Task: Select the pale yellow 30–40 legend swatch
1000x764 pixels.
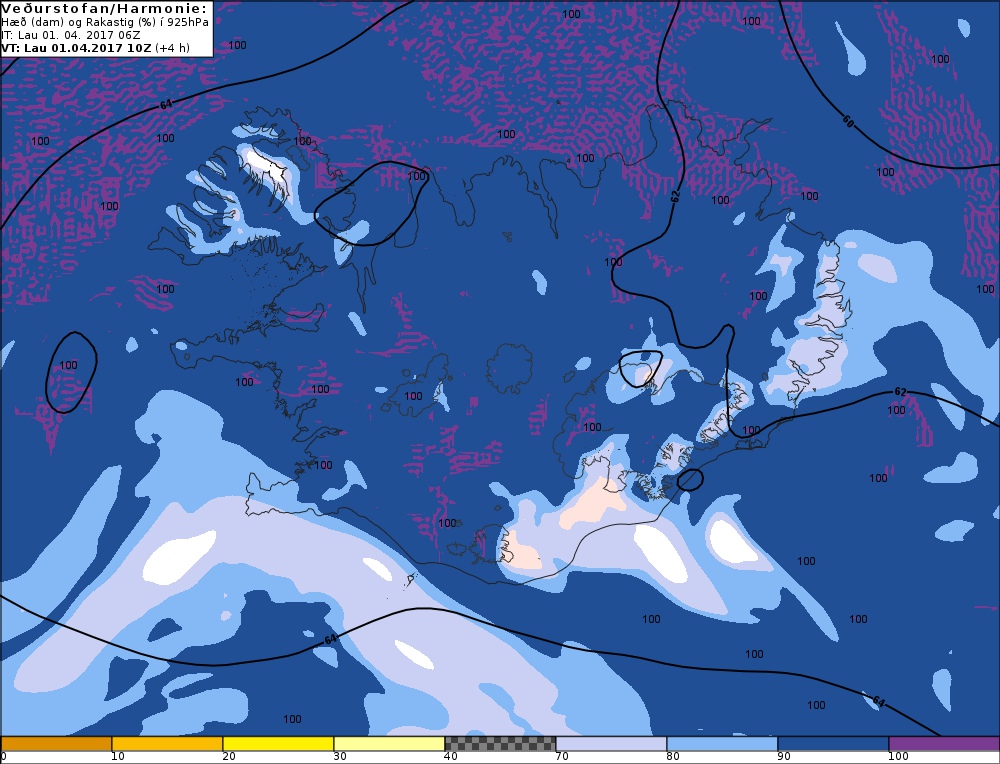Action: click(x=389, y=744)
